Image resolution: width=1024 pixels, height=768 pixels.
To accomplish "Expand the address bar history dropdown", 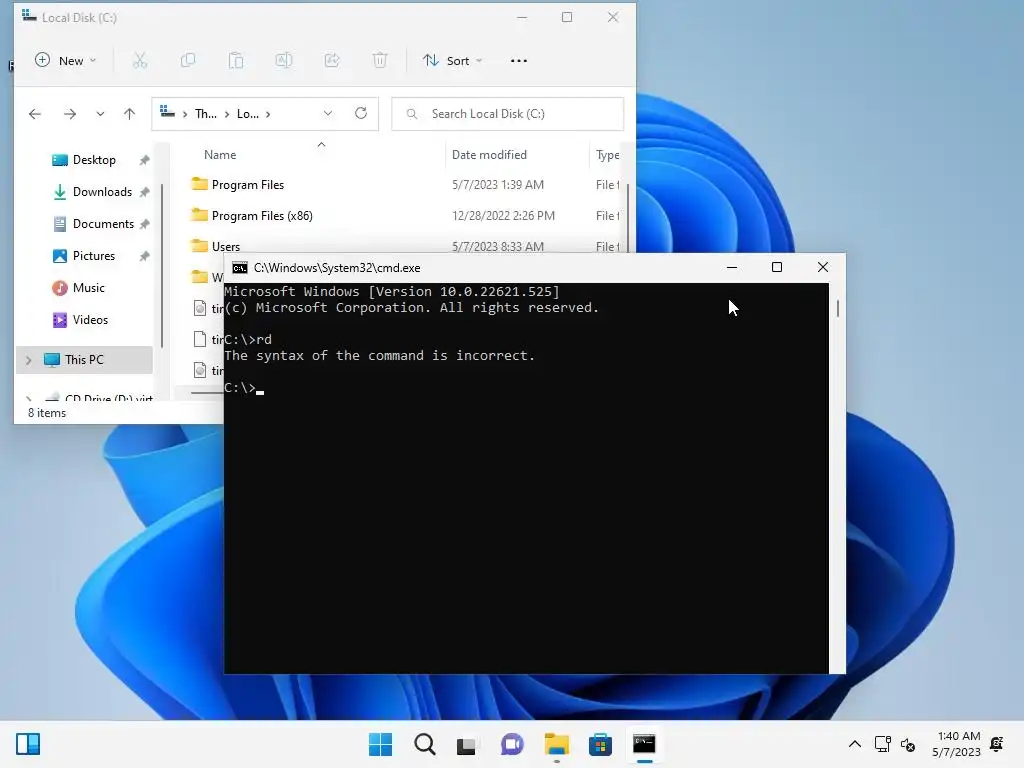I will [328, 114].
